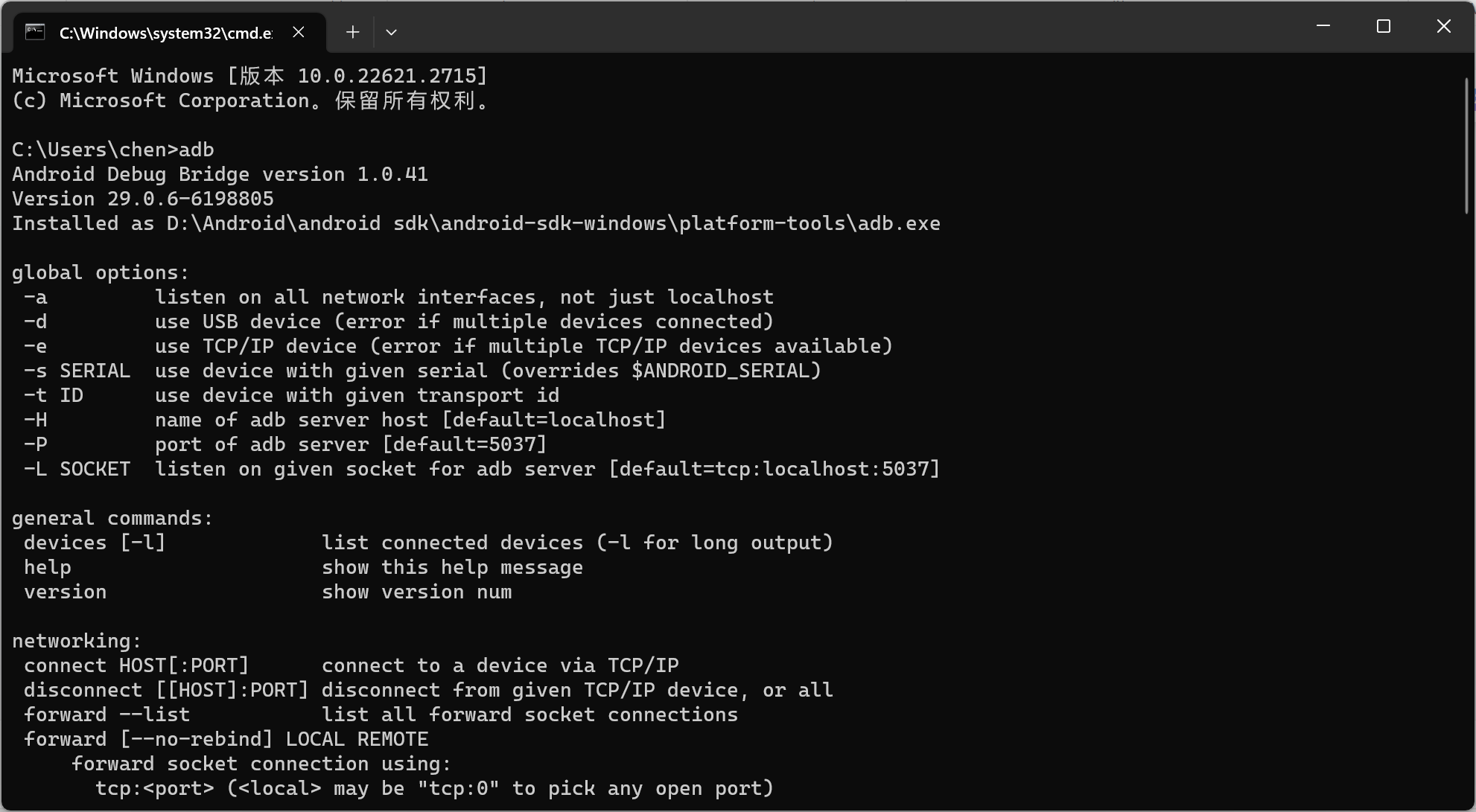Close the cmd.exe tab
This screenshot has height=812, width=1476.
tap(299, 32)
